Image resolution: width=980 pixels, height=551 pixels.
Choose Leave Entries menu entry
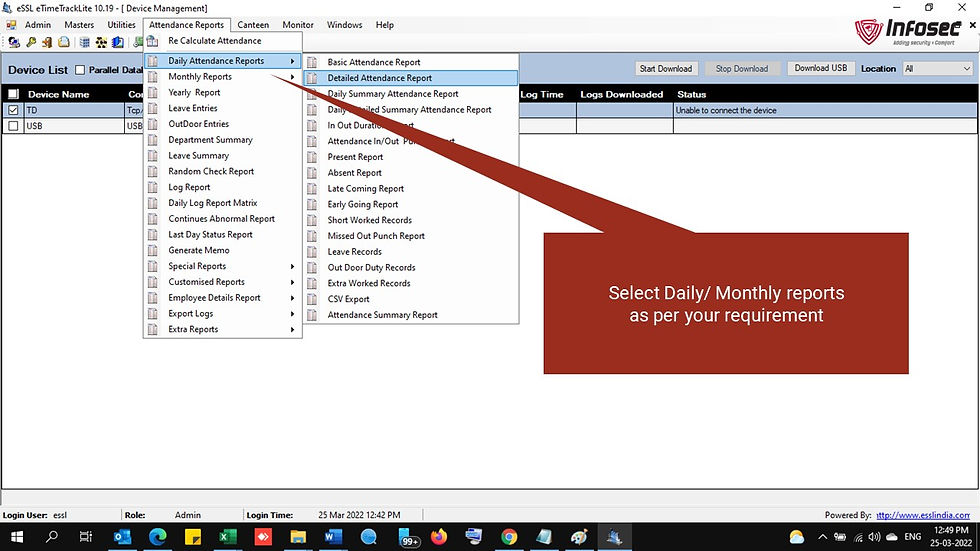222,108
